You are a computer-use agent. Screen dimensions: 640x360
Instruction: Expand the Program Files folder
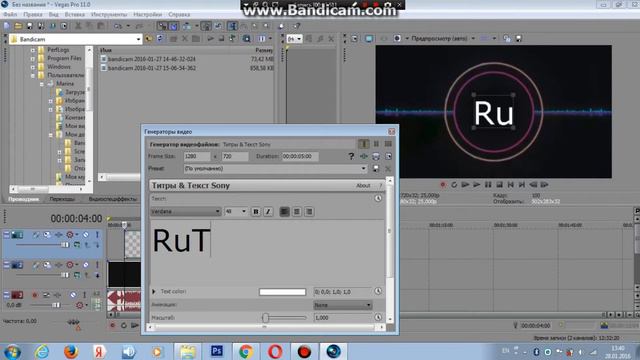pos(33,58)
